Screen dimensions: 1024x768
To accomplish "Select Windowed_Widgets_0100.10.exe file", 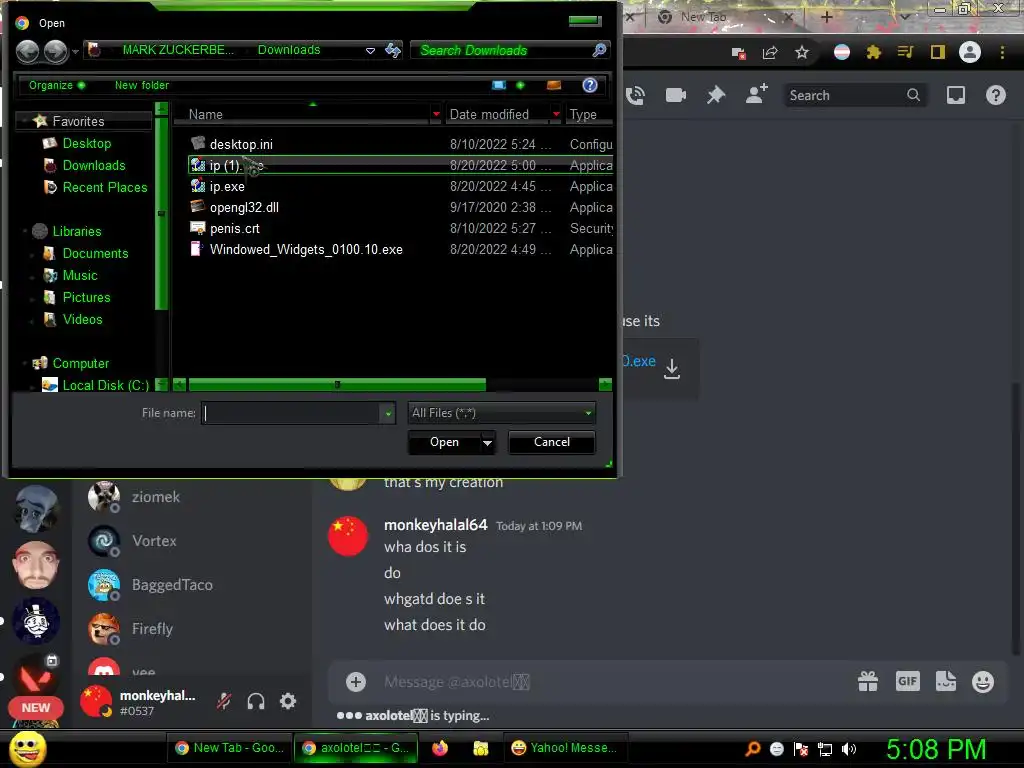I will coord(306,249).
